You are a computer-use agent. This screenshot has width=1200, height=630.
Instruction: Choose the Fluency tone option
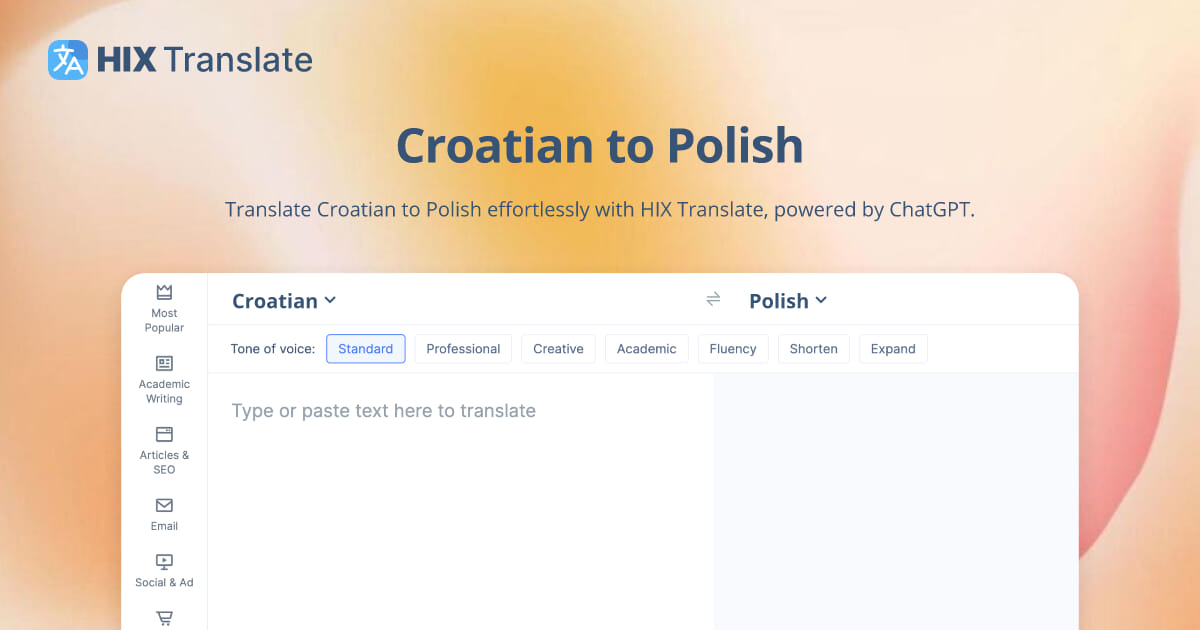click(733, 348)
